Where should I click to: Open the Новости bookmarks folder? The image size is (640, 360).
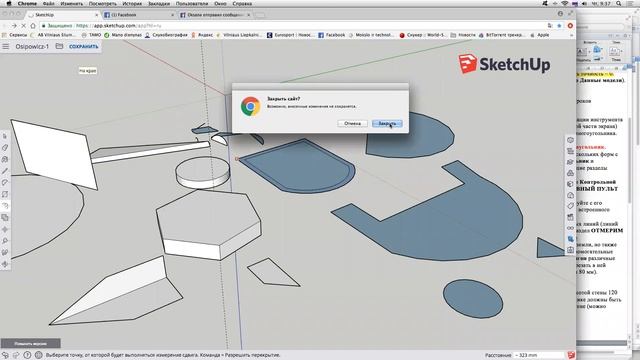click(x=463, y=35)
